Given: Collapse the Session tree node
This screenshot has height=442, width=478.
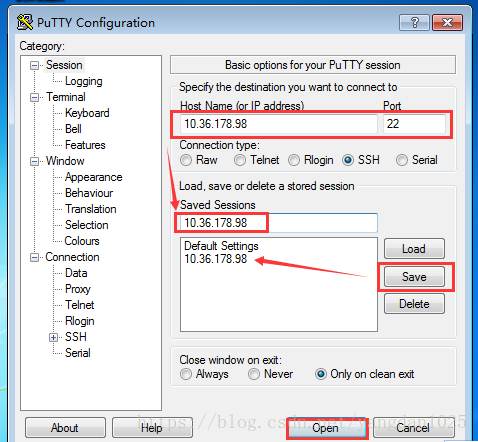Looking at the screenshot, I should [x=34, y=65].
